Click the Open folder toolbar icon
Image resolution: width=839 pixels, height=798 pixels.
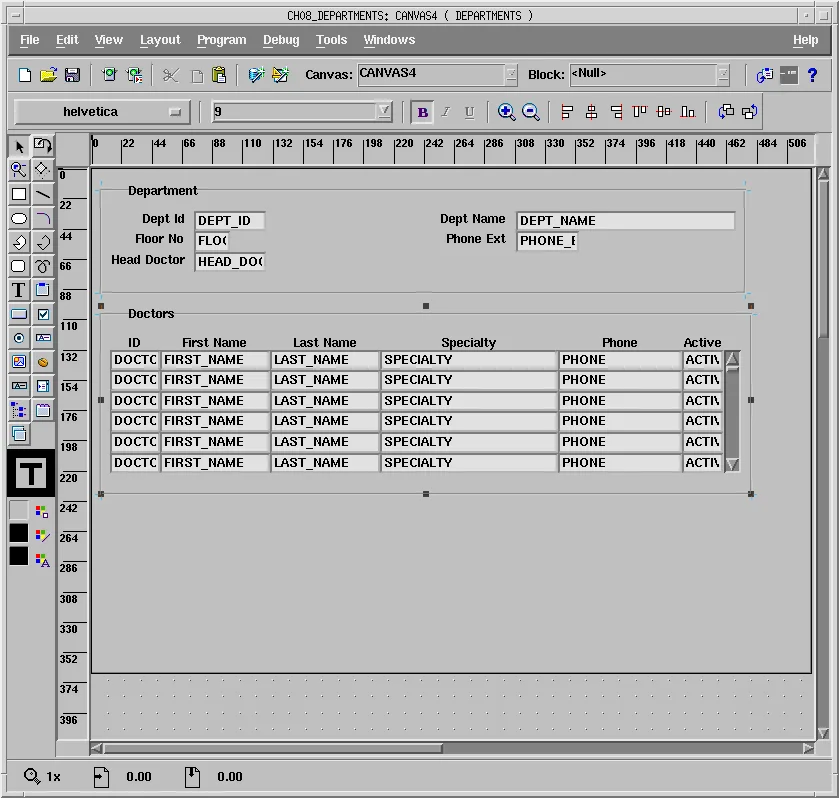[48, 75]
